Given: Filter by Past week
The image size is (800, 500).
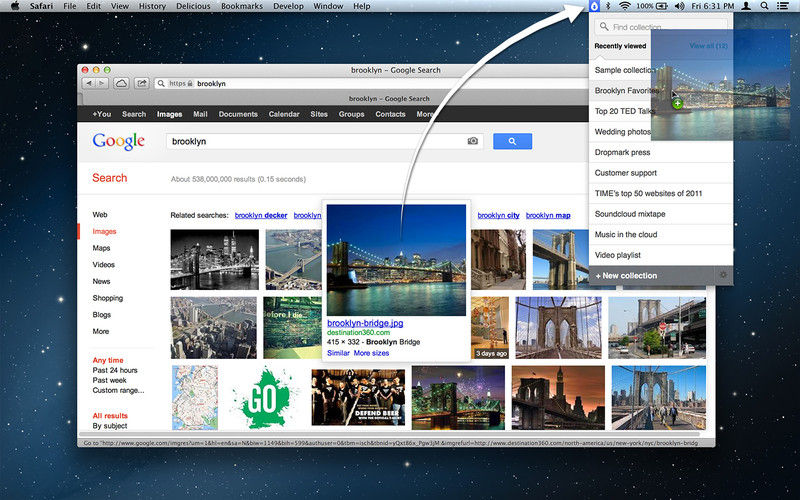Looking at the screenshot, I should [109, 380].
